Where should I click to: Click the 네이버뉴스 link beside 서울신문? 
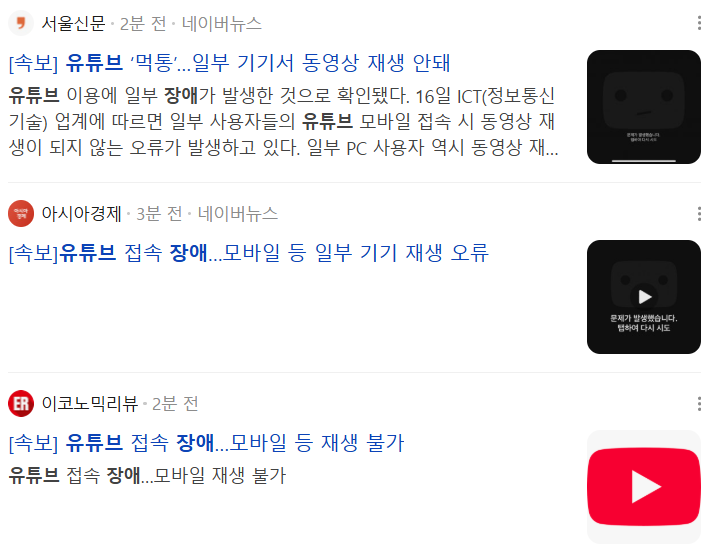pyautogui.click(x=221, y=23)
